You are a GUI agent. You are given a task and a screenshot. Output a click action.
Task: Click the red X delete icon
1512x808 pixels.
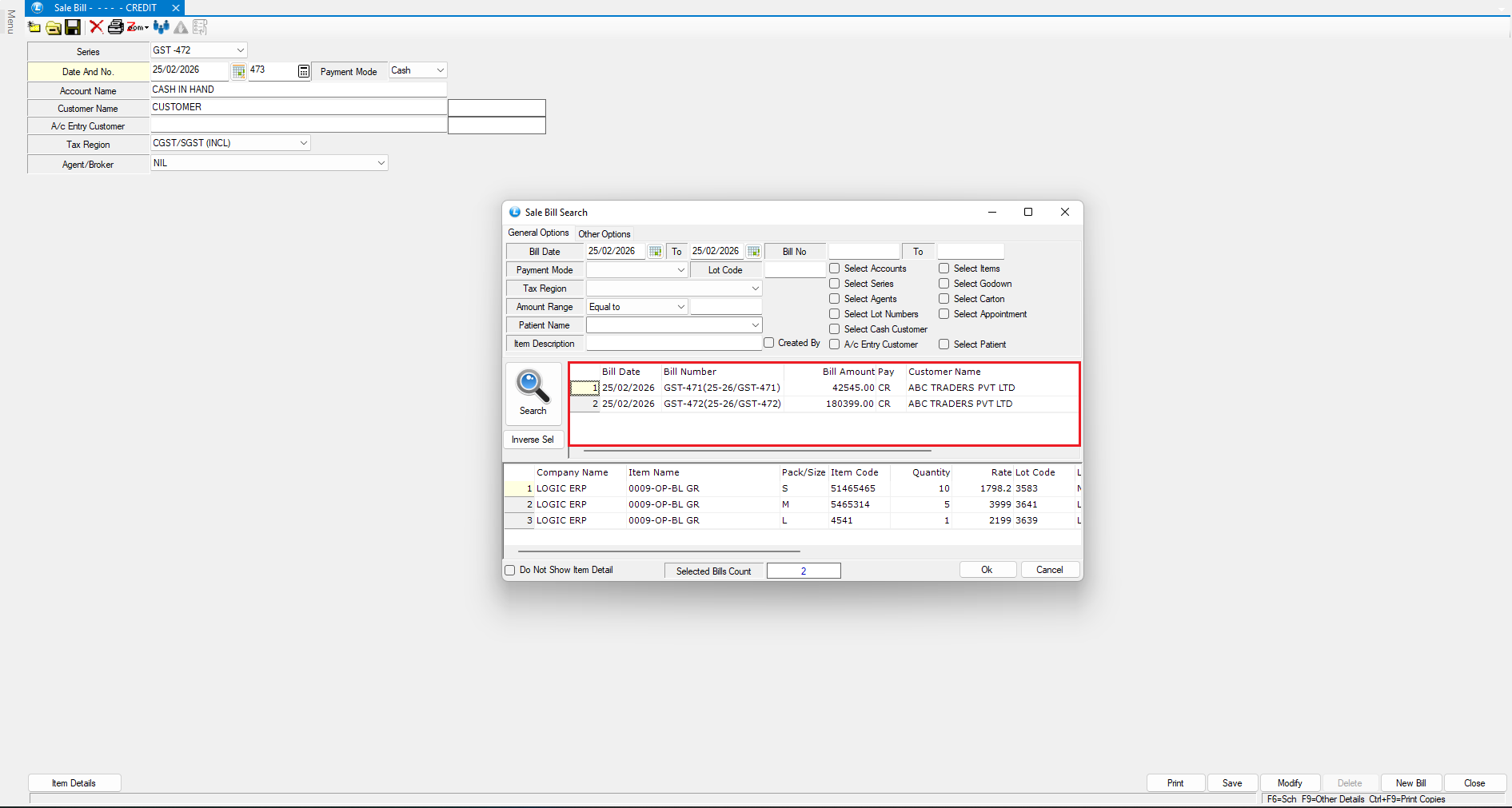coord(96,27)
